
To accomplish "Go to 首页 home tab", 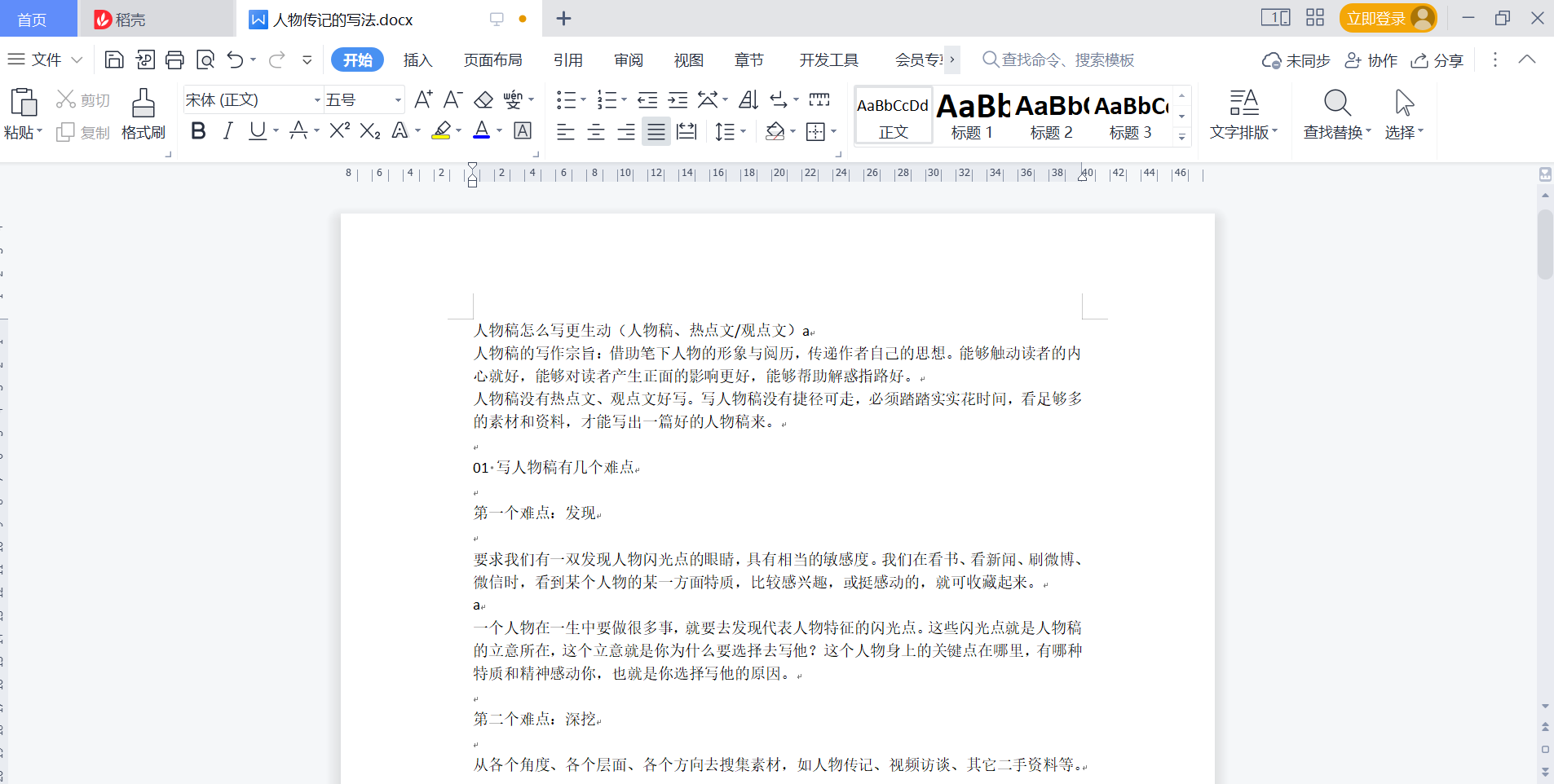I will pos(38,19).
